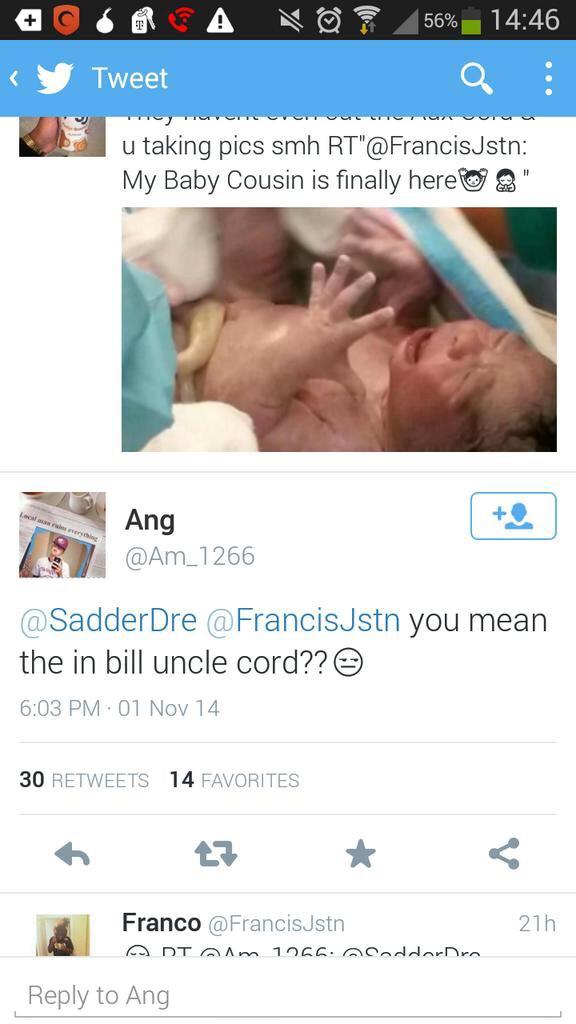The height and width of the screenshot is (1024, 576).
Task: Open Ang's profile picture
Action: coord(62,535)
